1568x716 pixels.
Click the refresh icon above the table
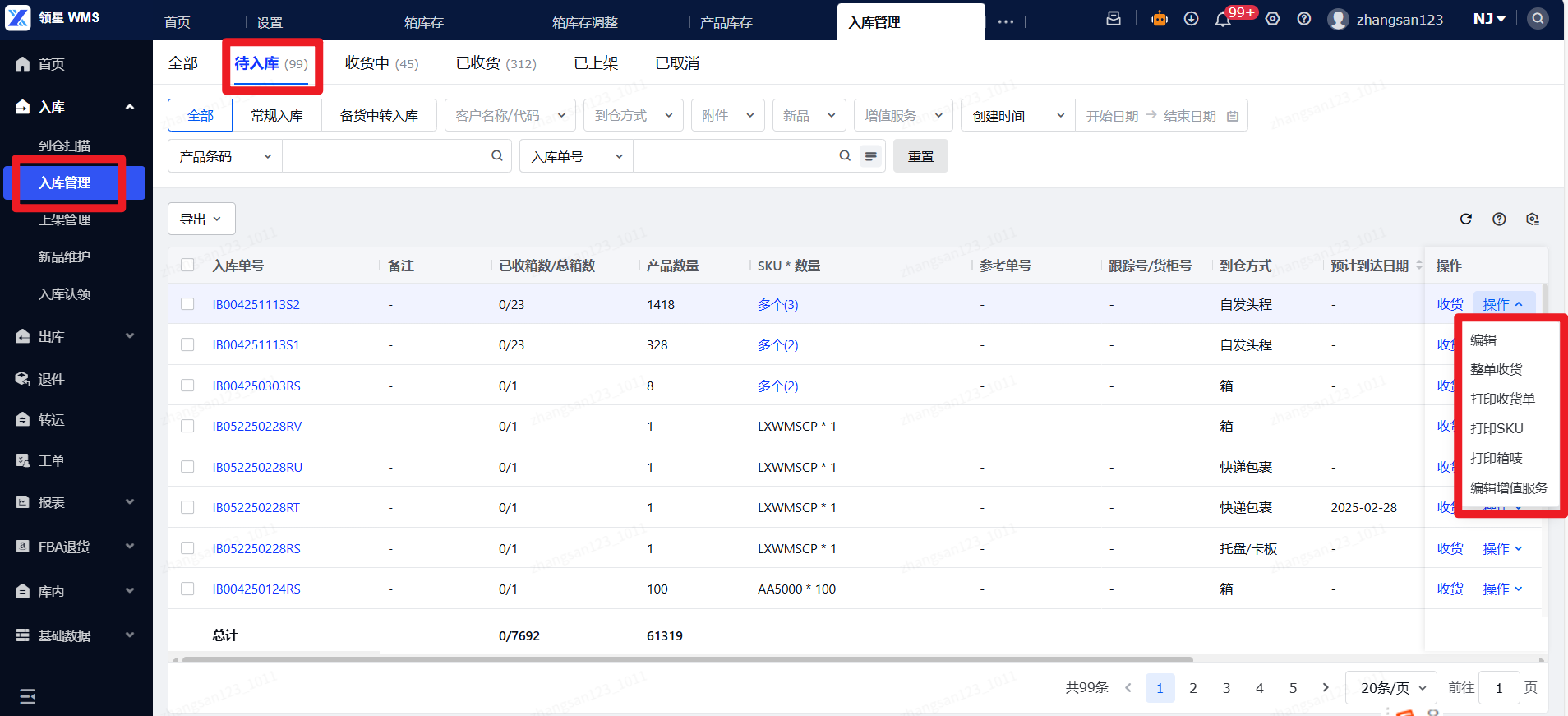click(x=1465, y=219)
